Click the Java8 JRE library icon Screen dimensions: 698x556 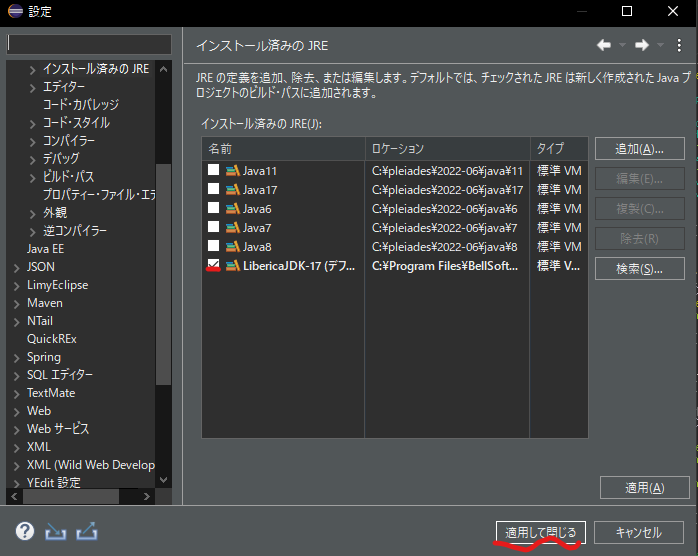[x=233, y=247]
